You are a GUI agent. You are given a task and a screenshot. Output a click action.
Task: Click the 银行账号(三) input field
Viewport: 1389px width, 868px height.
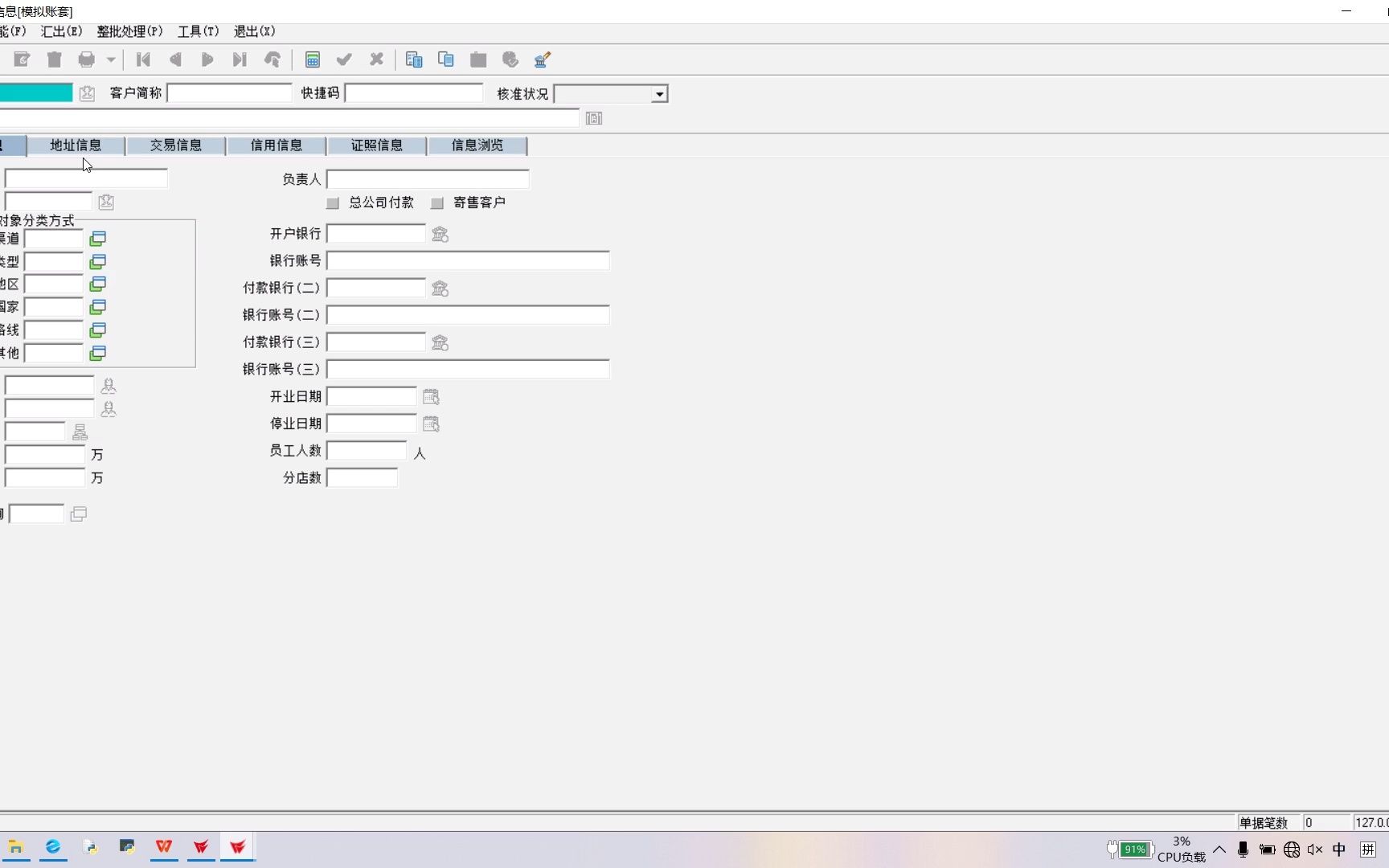(468, 369)
